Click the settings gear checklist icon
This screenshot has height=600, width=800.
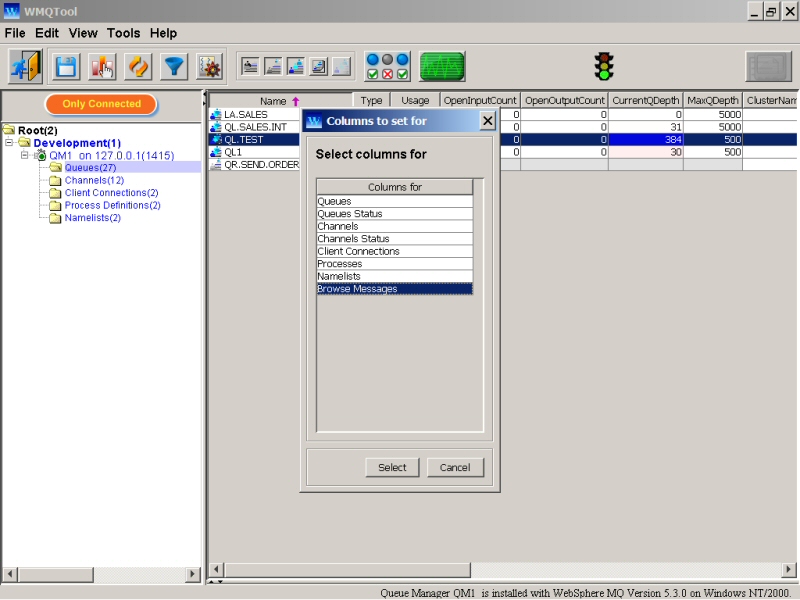click(210, 67)
